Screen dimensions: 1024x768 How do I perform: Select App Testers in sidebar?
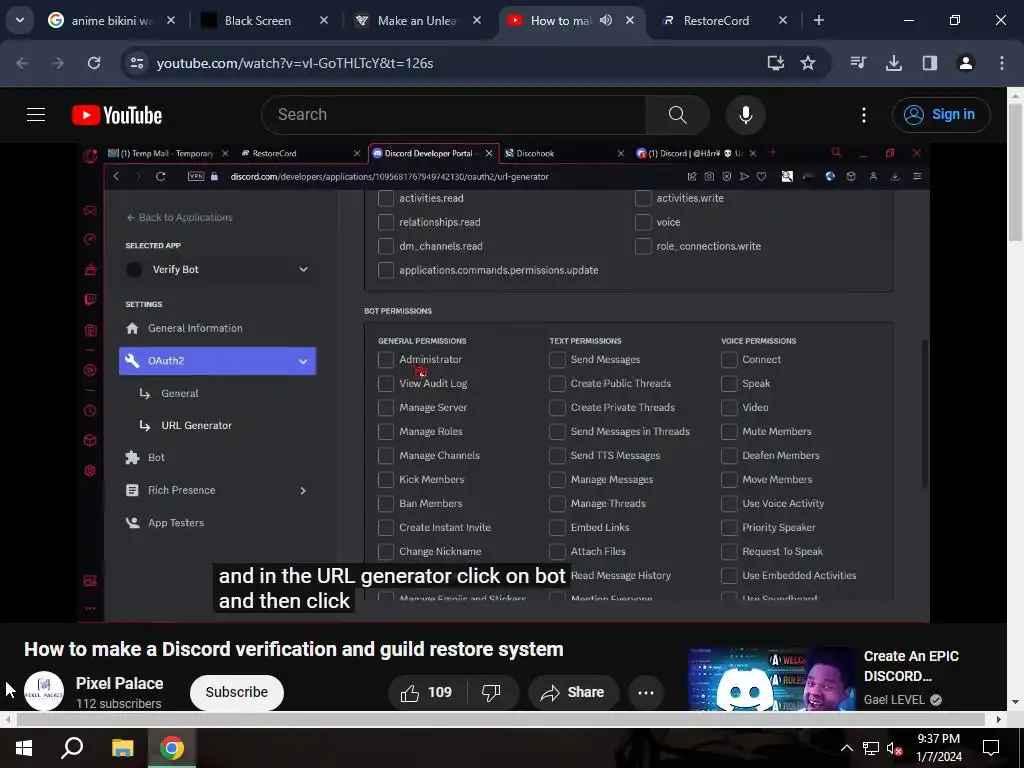(175, 523)
